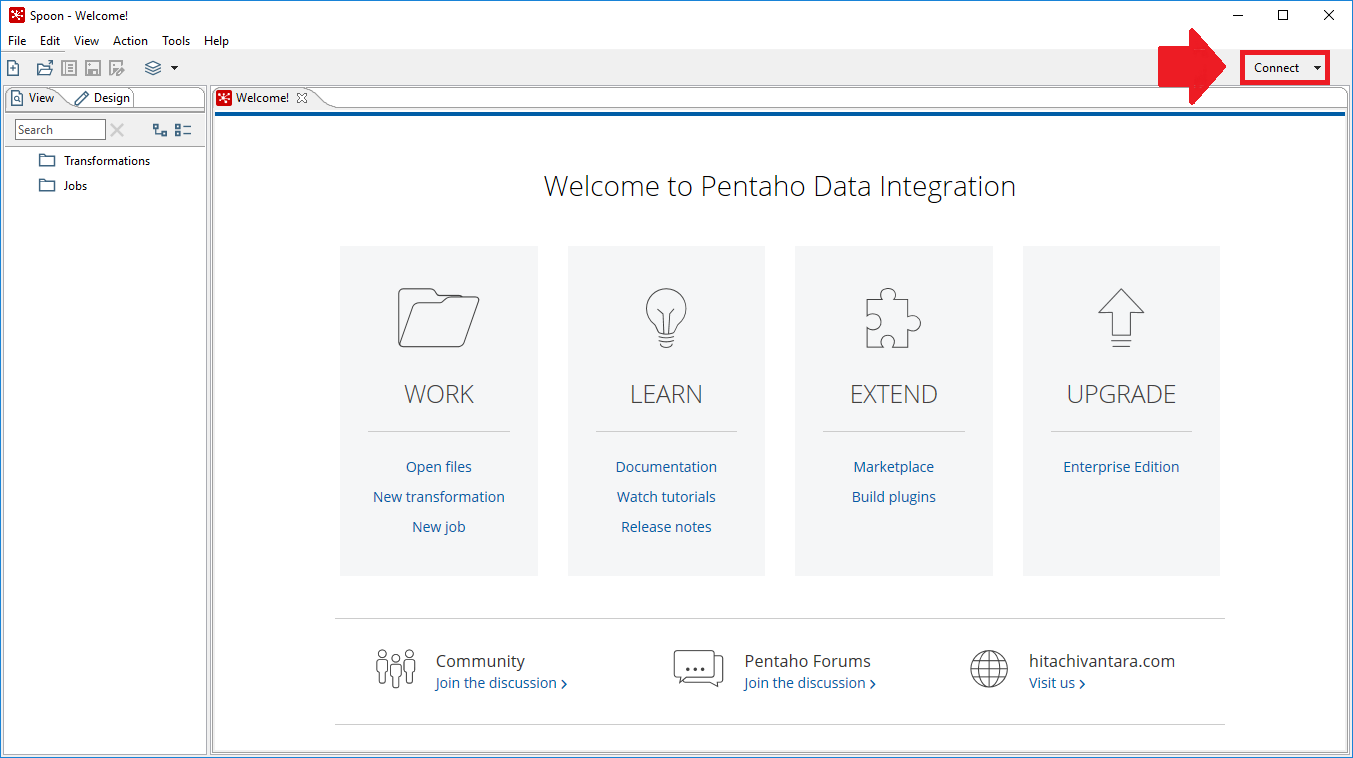Click the LEARN heading
The width and height of the screenshot is (1353, 758).
[x=666, y=394]
